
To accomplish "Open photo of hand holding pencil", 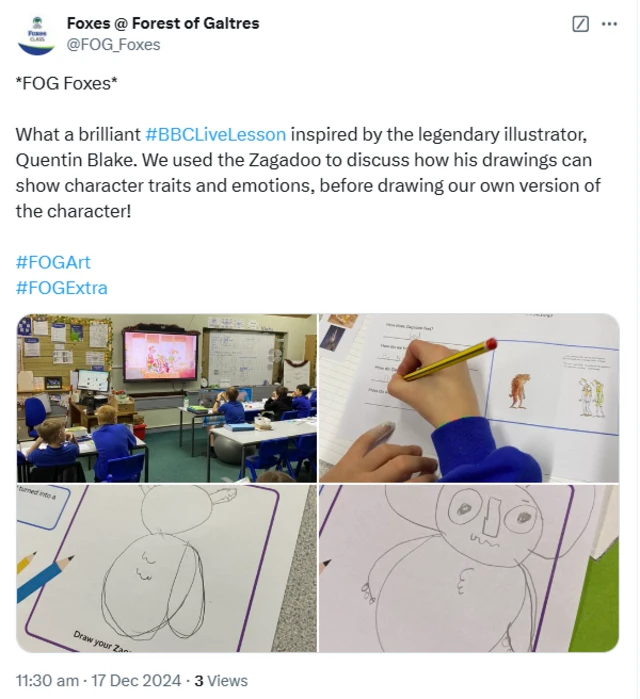I will [469, 398].
